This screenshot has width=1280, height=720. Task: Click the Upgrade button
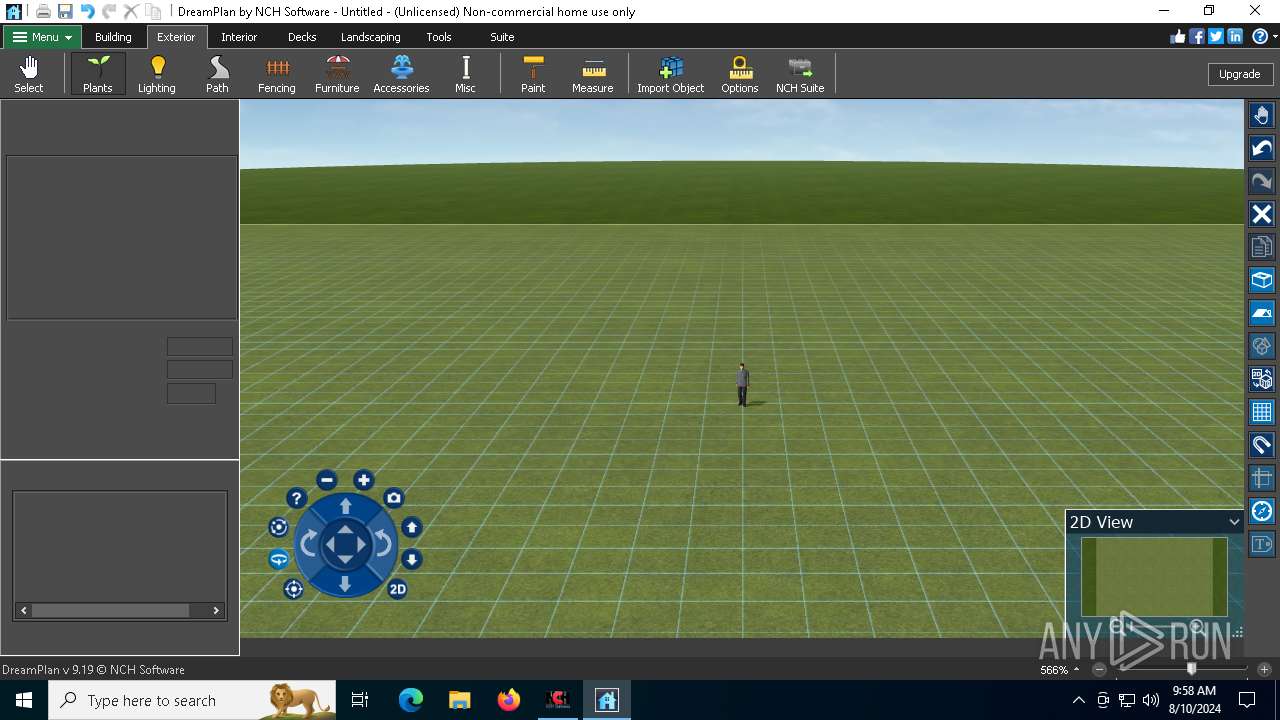pos(1239,74)
